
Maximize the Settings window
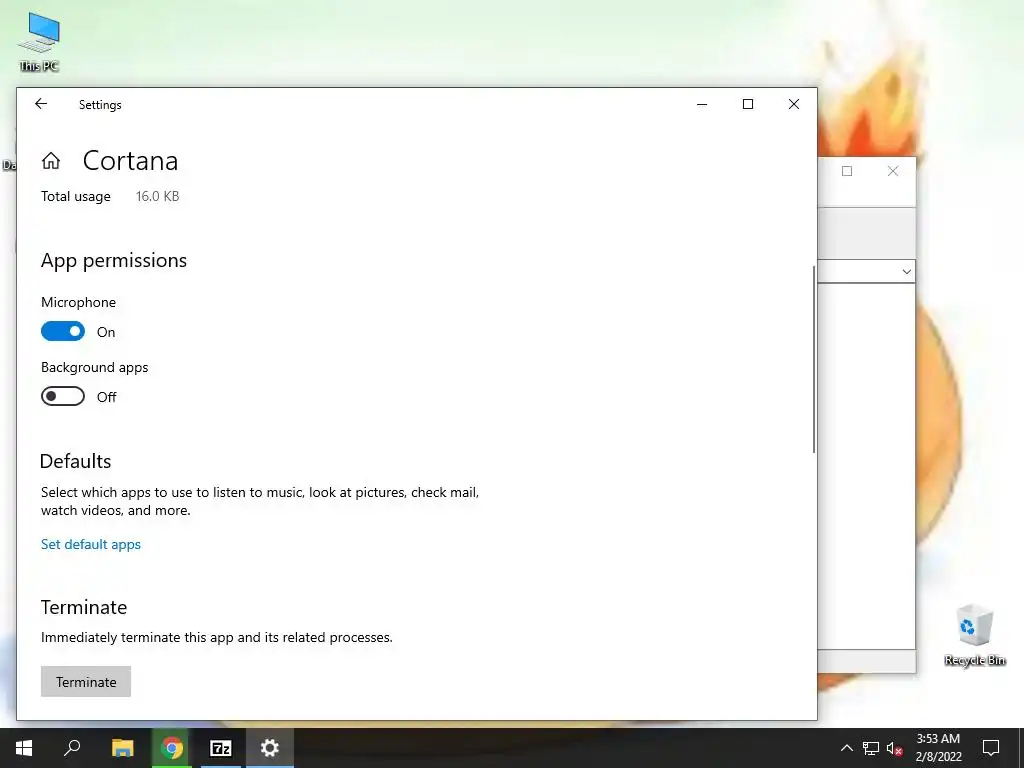748,104
